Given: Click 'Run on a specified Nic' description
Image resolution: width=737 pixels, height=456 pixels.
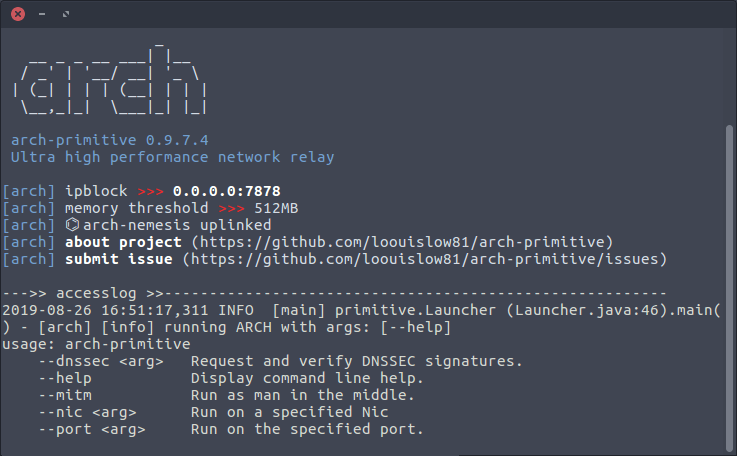Looking at the screenshot, I should click(290, 412).
